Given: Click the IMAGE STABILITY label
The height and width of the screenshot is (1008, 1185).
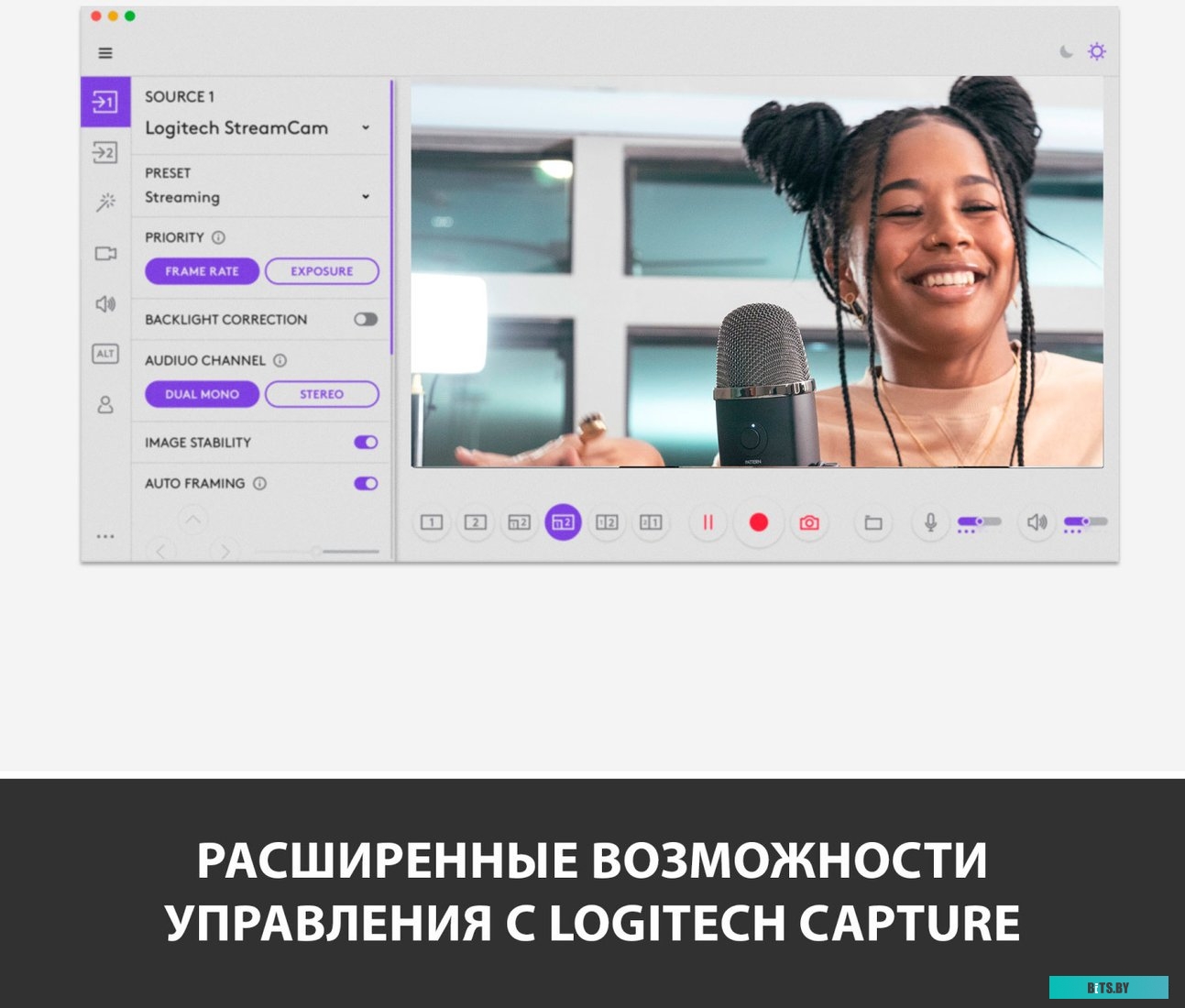Looking at the screenshot, I should [198, 442].
